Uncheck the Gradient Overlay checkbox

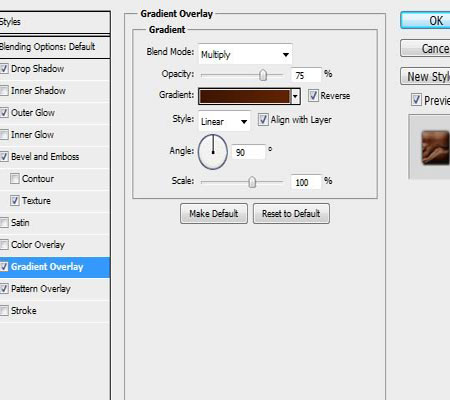(x=4, y=267)
